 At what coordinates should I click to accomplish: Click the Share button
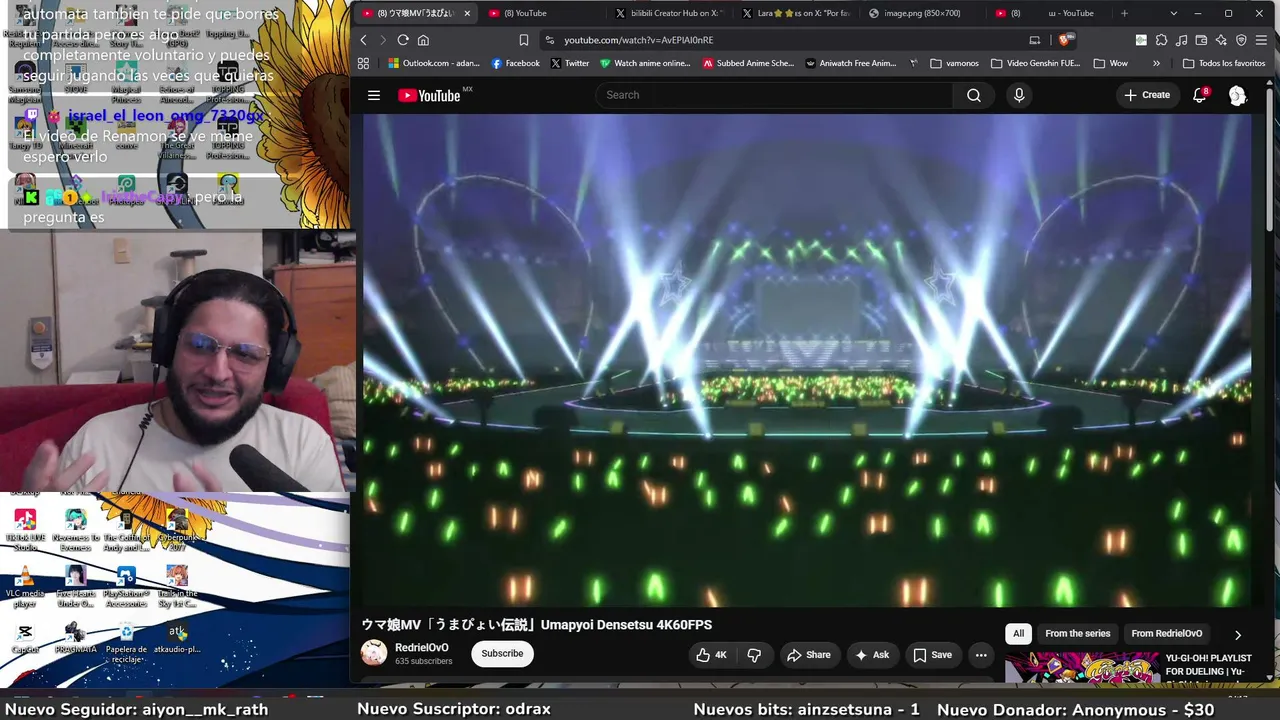click(808, 655)
